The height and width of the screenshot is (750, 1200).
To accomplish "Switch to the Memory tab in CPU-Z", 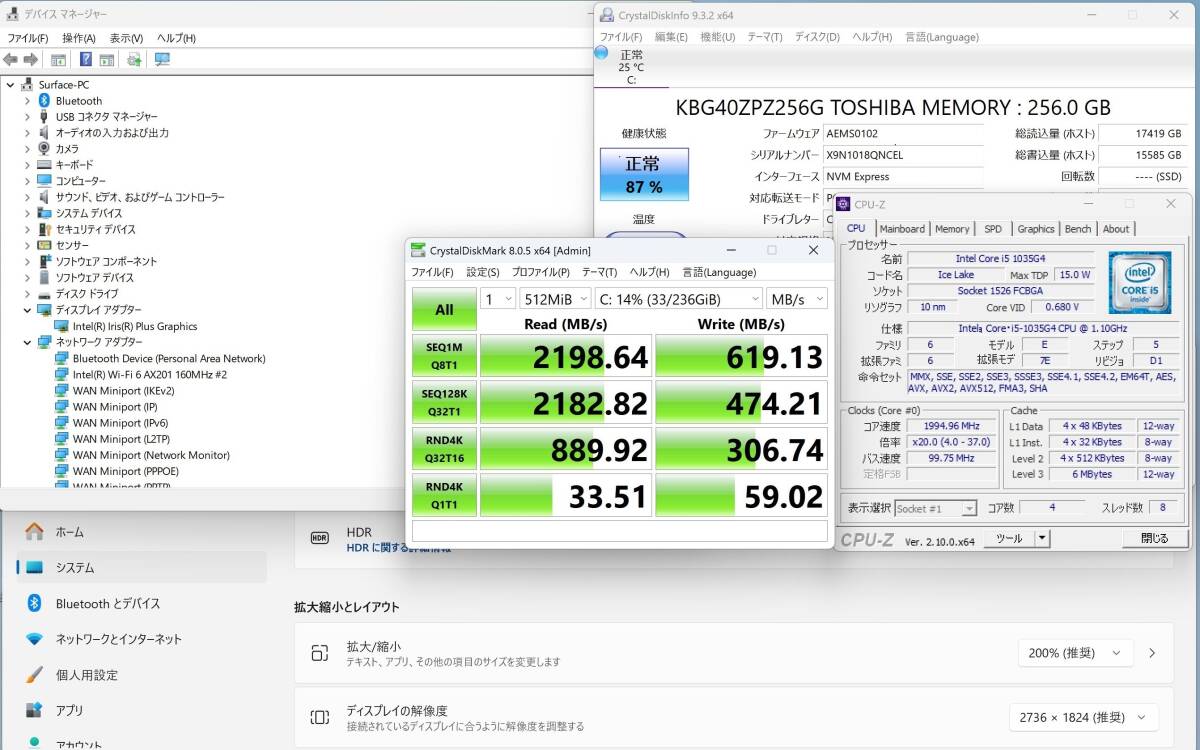I will point(951,229).
